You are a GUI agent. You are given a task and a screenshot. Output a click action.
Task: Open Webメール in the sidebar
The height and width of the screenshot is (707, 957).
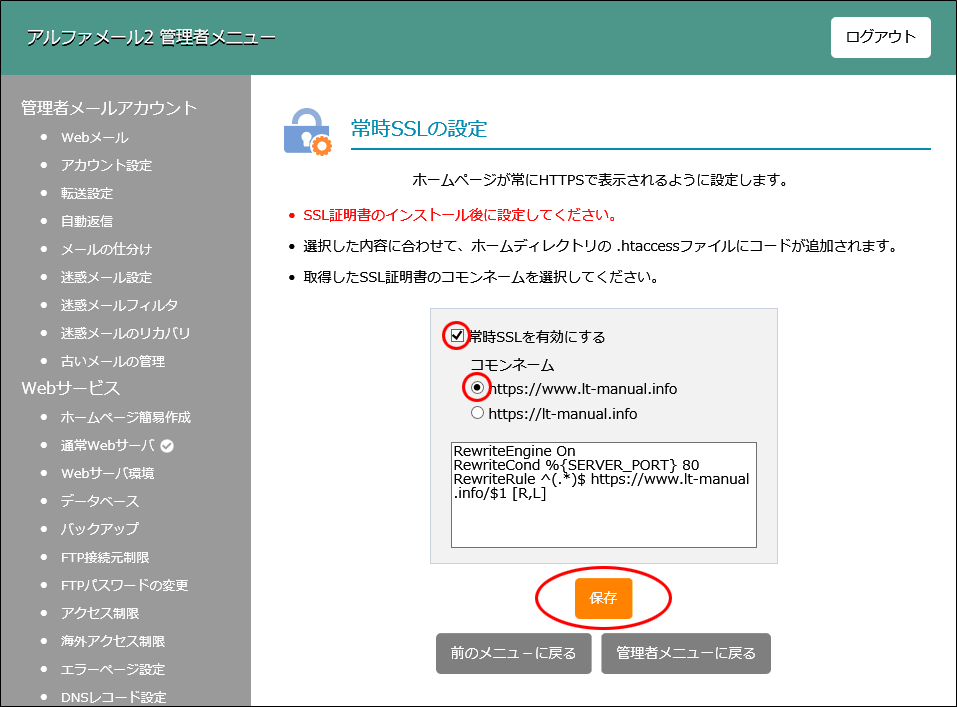[x=95, y=137]
